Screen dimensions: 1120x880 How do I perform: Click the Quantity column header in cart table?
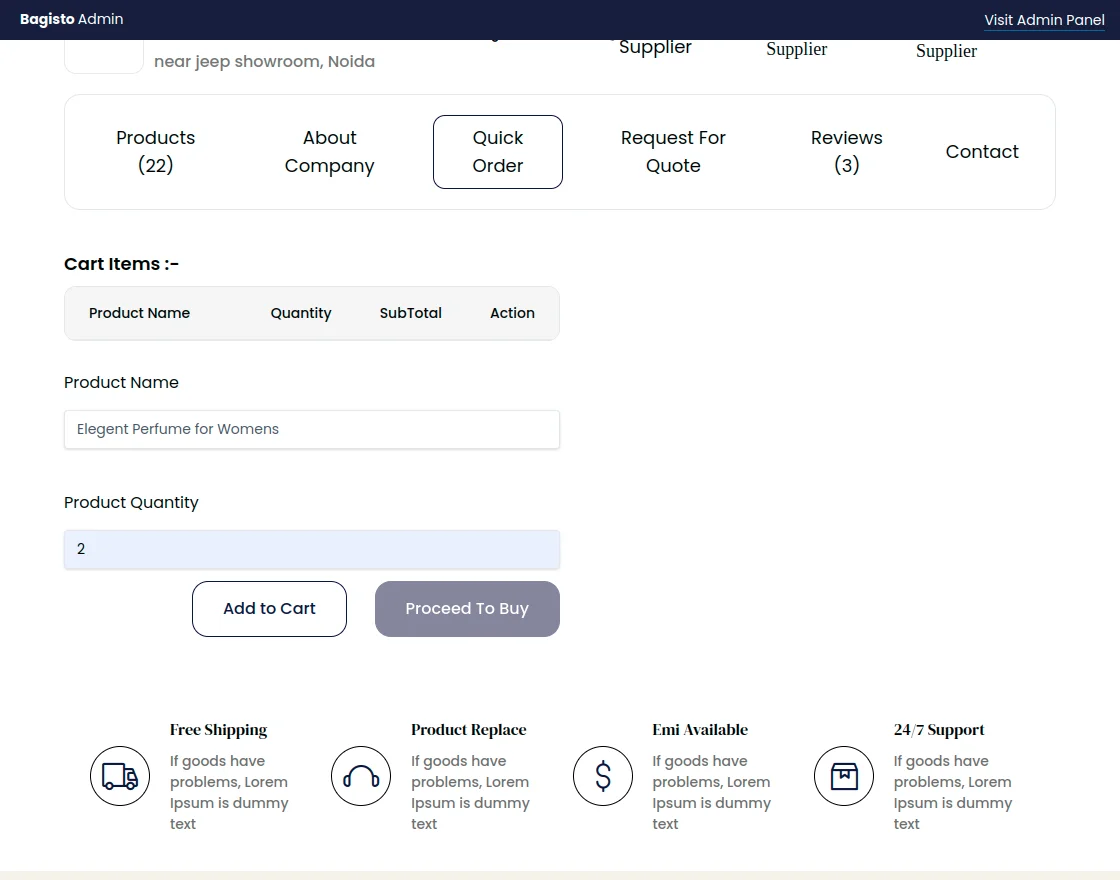pos(301,313)
